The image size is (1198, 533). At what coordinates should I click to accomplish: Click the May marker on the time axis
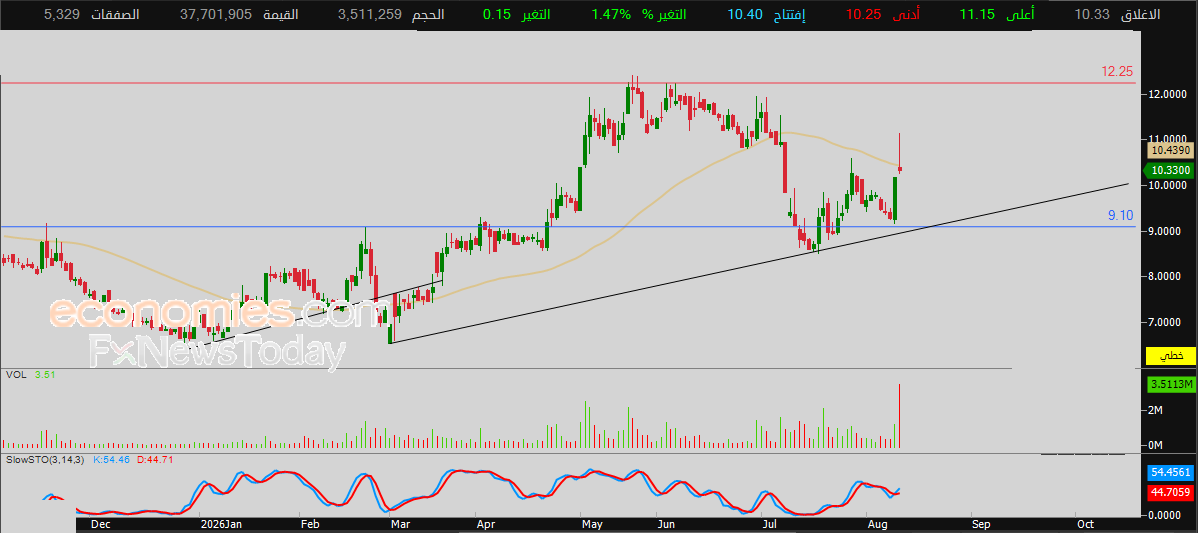(x=592, y=525)
